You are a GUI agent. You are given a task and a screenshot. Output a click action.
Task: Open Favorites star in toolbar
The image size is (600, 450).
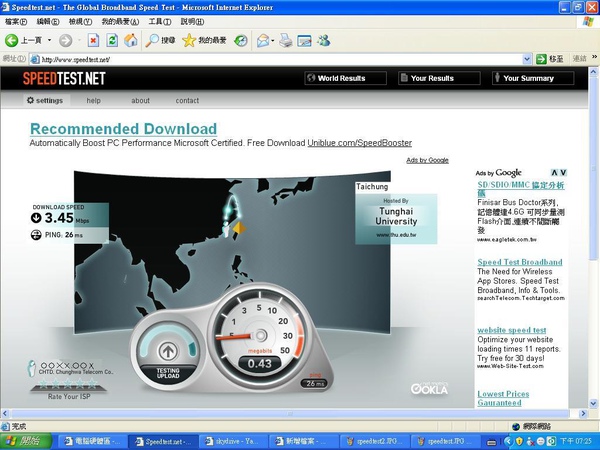click(x=189, y=40)
